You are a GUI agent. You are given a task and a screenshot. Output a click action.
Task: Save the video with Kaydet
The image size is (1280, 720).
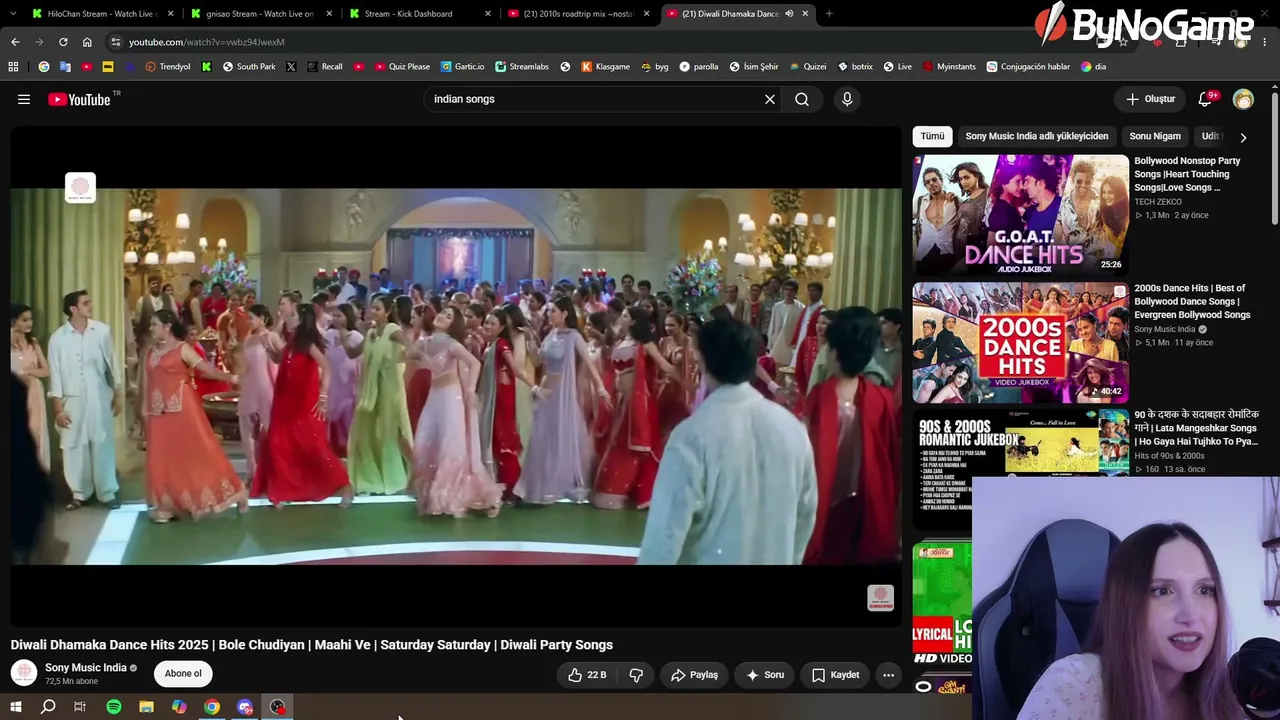tap(835, 675)
